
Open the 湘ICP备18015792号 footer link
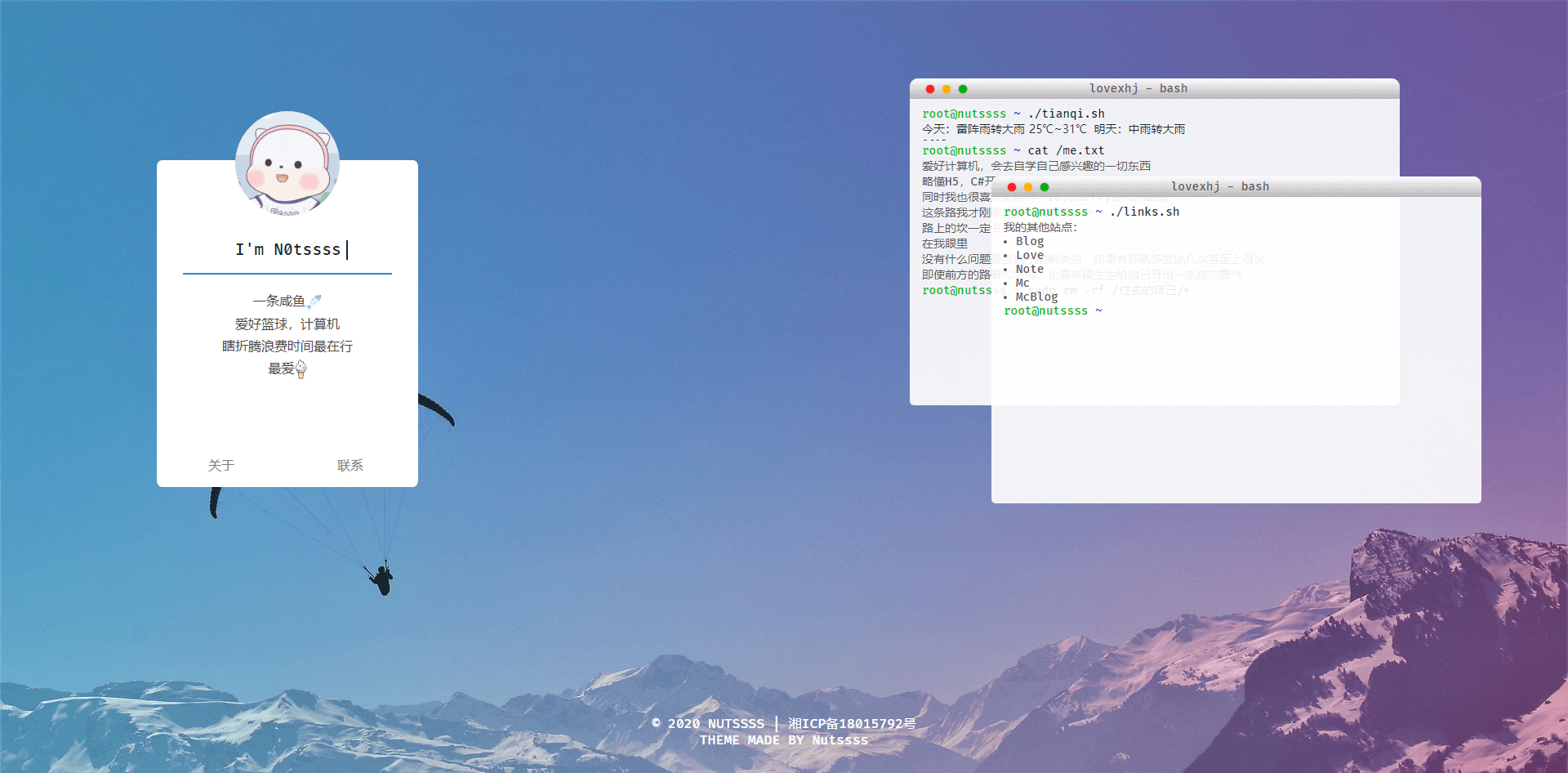coord(852,724)
